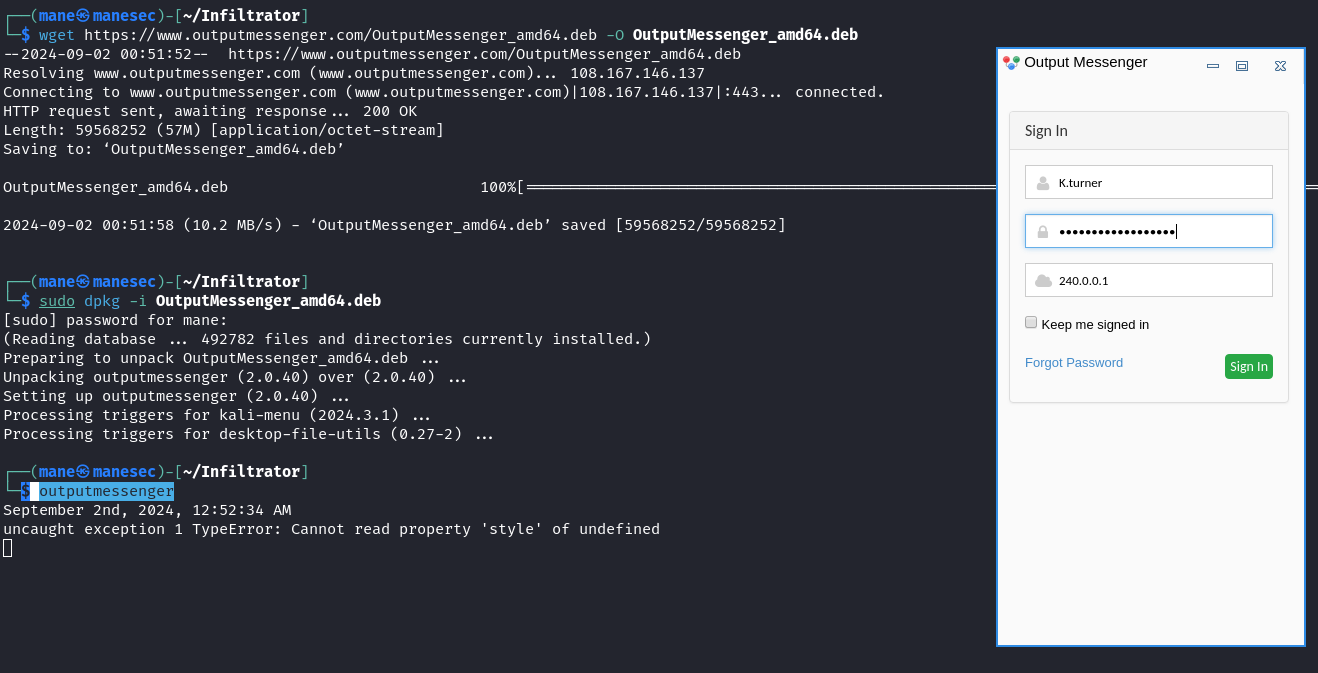Click the lock icon in password field
The height and width of the screenshot is (673, 1318).
click(1043, 232)
